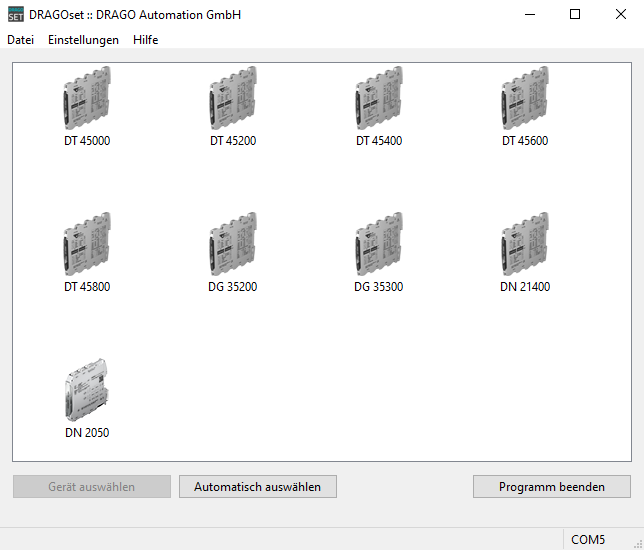
Task: Select the DN 21400 device icon
Action: tap(525, 244)
